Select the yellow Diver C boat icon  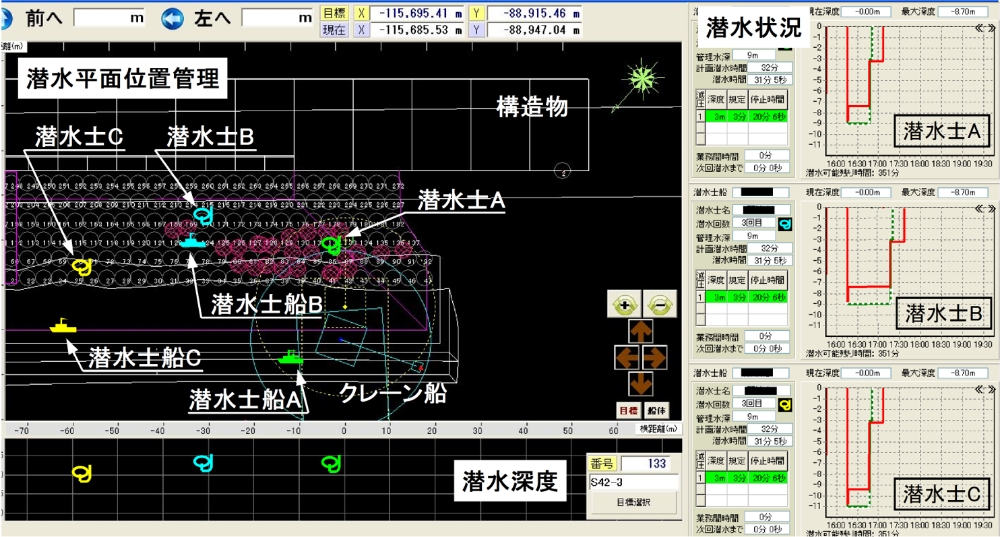coord(62,326)
